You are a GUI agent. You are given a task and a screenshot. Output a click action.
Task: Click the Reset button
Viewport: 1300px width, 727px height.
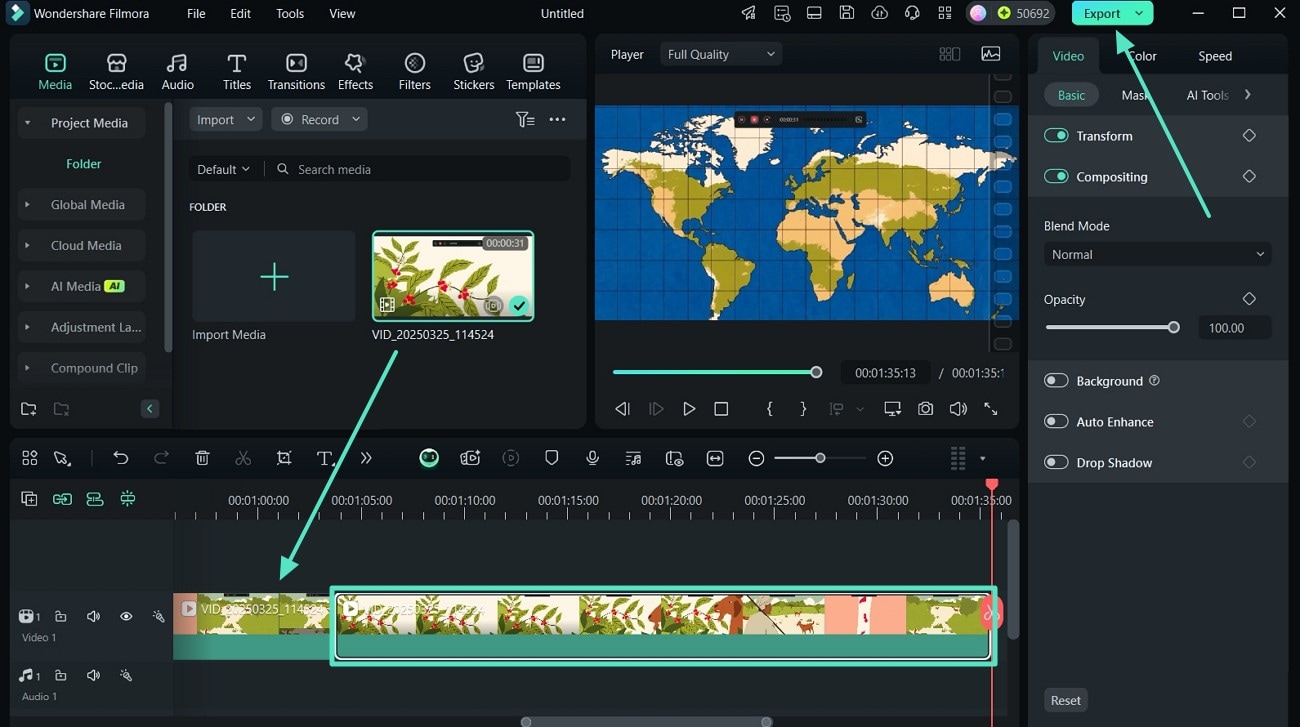(x=1065, y=700)
